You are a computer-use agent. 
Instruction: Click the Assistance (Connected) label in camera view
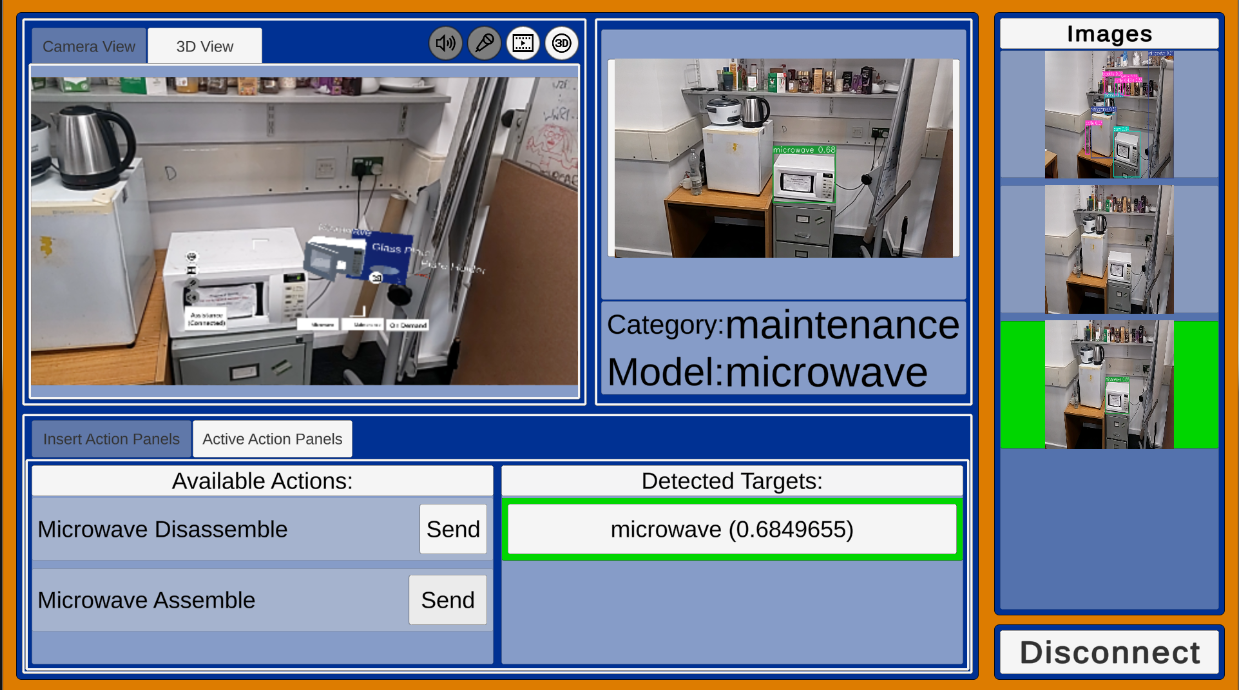point(207,319)
